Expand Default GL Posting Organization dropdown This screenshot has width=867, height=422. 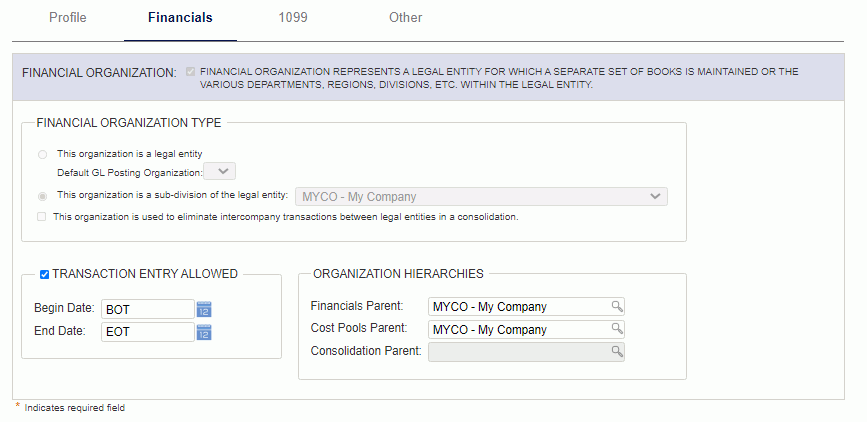(220, 171)
